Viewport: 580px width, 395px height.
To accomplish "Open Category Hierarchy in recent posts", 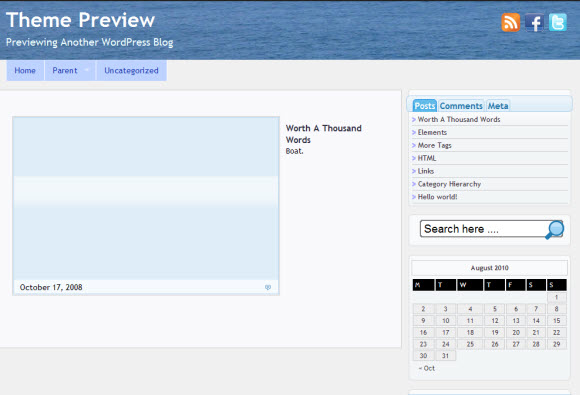I will tap(449, 184).
